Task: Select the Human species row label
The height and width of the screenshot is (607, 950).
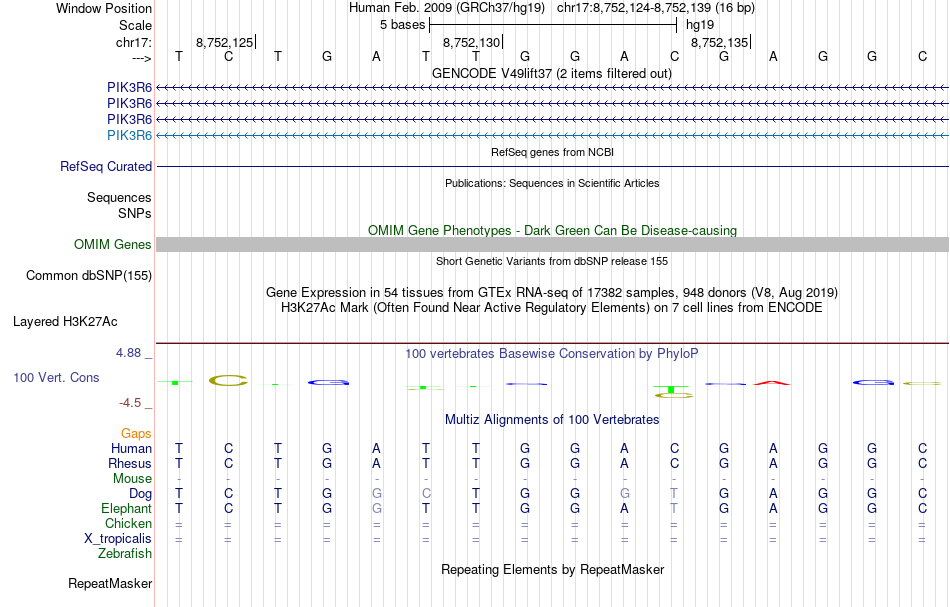Action: 131,448
